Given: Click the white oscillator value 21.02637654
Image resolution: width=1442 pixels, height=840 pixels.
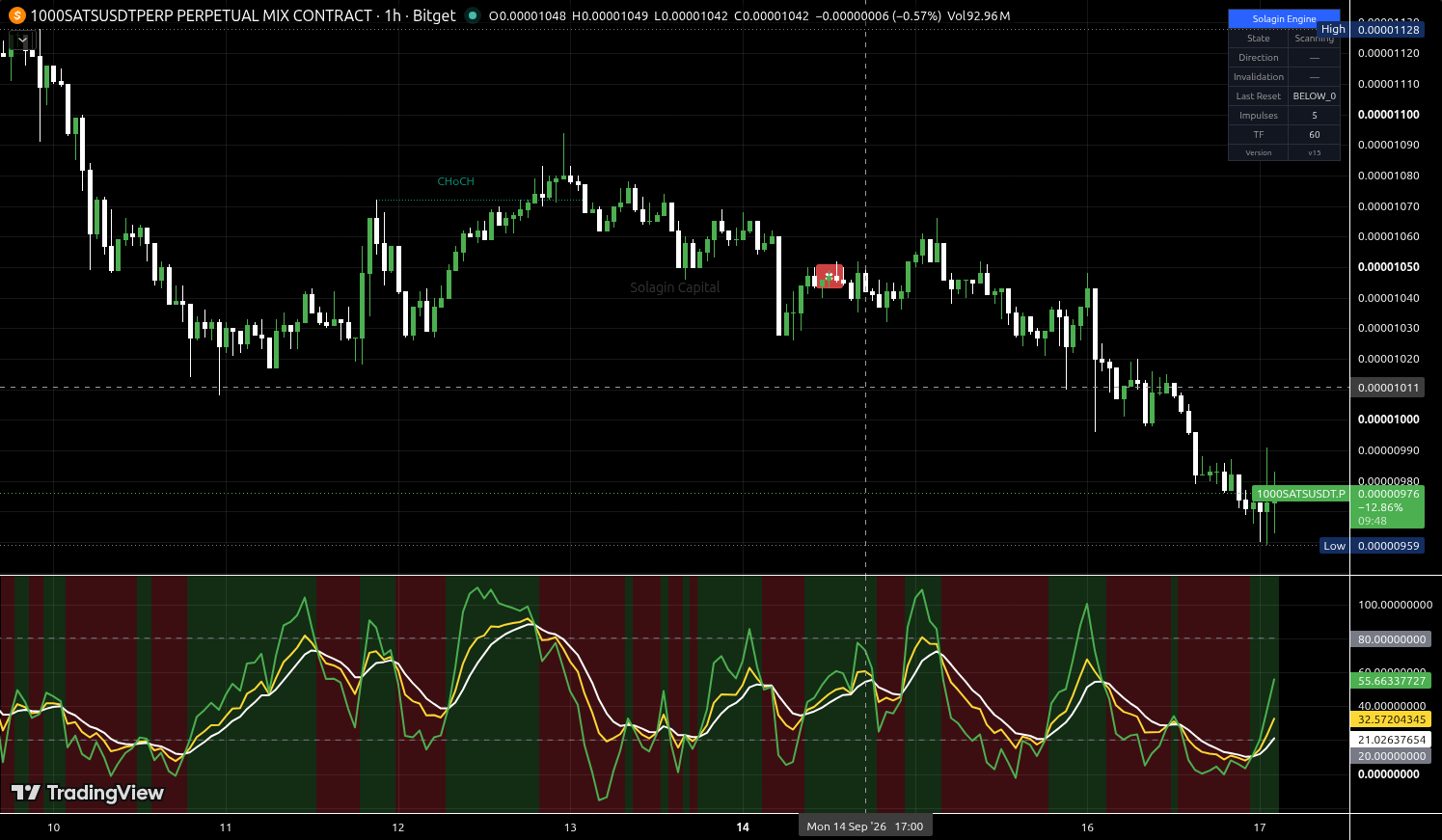Looking at the screenshot, I should (1391, 740).
